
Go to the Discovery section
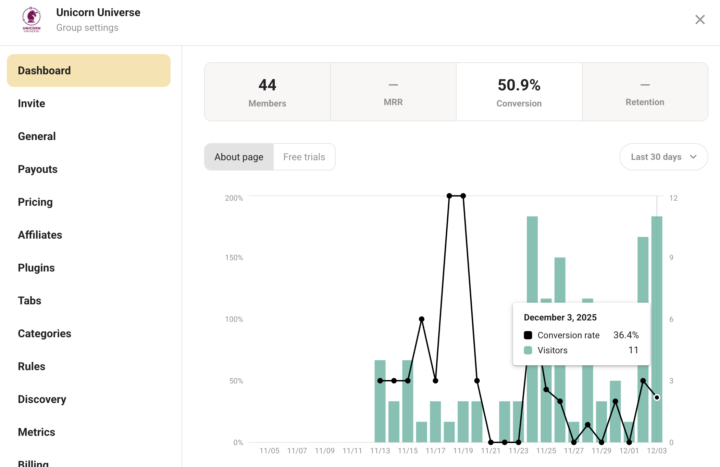pos(42,399)
